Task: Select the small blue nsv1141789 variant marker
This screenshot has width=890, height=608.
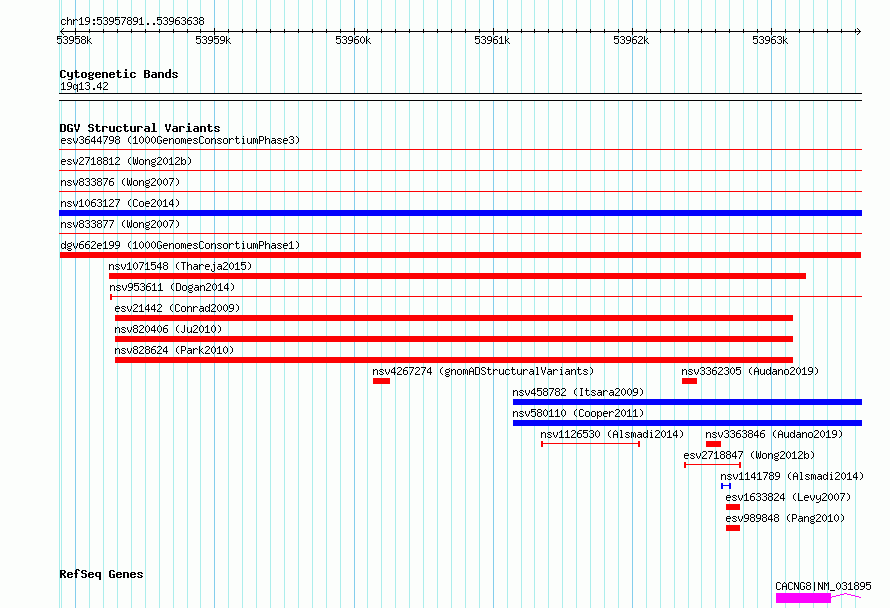Action: point(726,486)
